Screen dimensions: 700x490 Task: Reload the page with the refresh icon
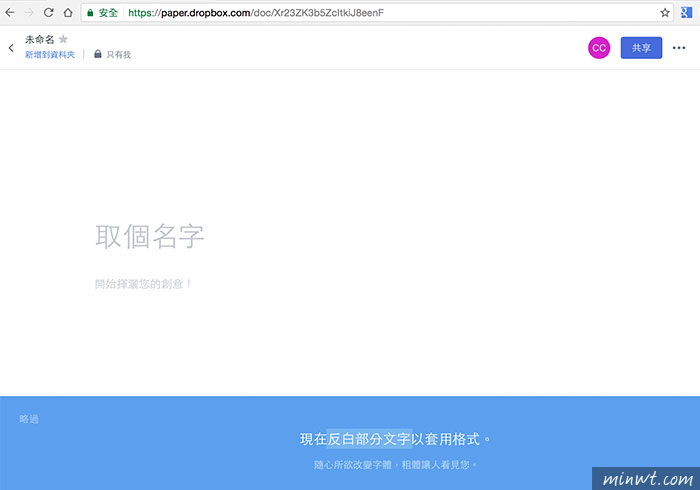click(x=48, y=12)
